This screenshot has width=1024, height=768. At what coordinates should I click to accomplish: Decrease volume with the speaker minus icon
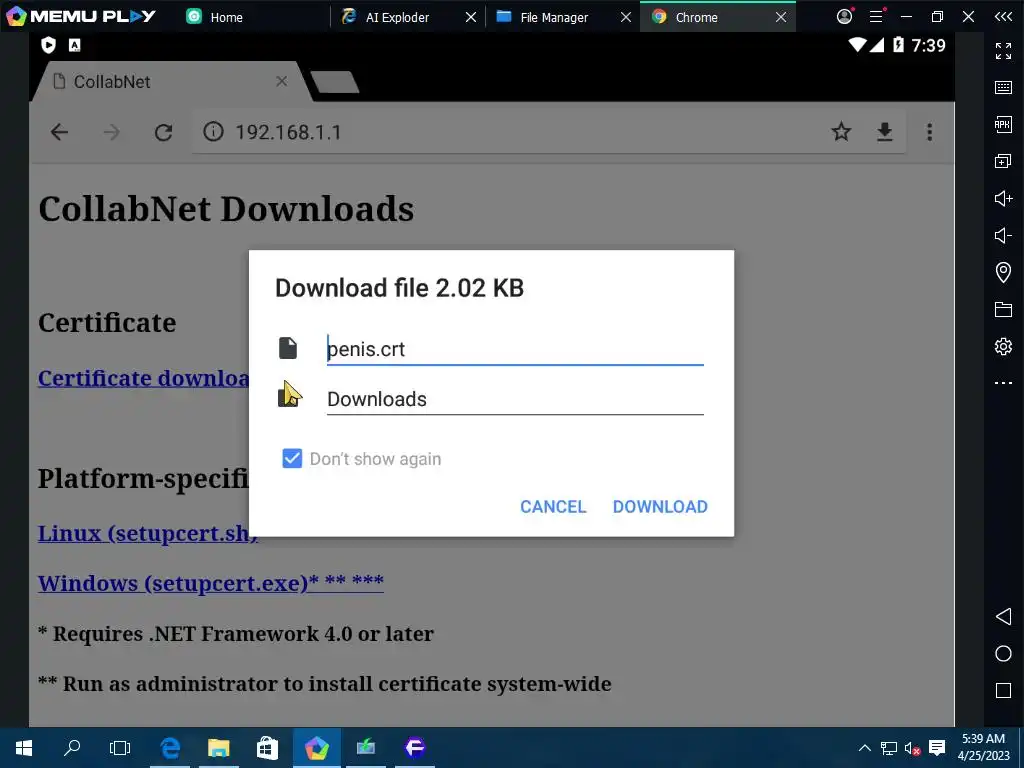click(1003, 235)
